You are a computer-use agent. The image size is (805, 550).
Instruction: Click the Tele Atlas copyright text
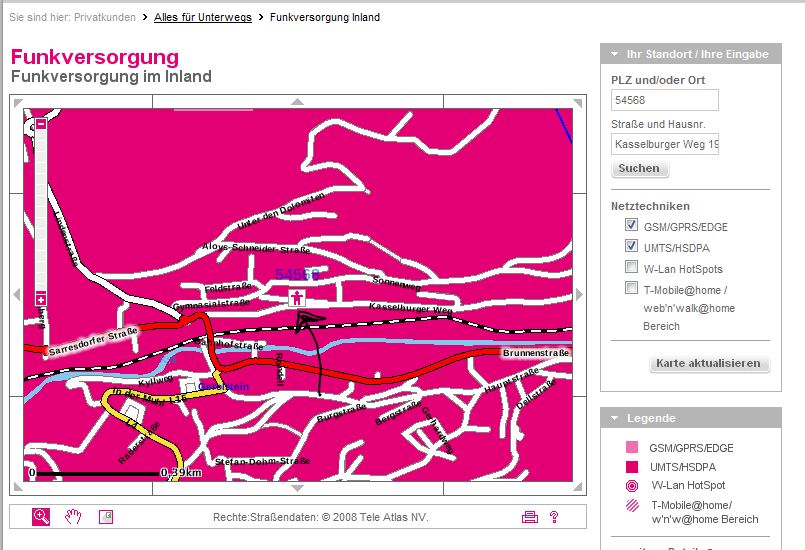[320, 517]
